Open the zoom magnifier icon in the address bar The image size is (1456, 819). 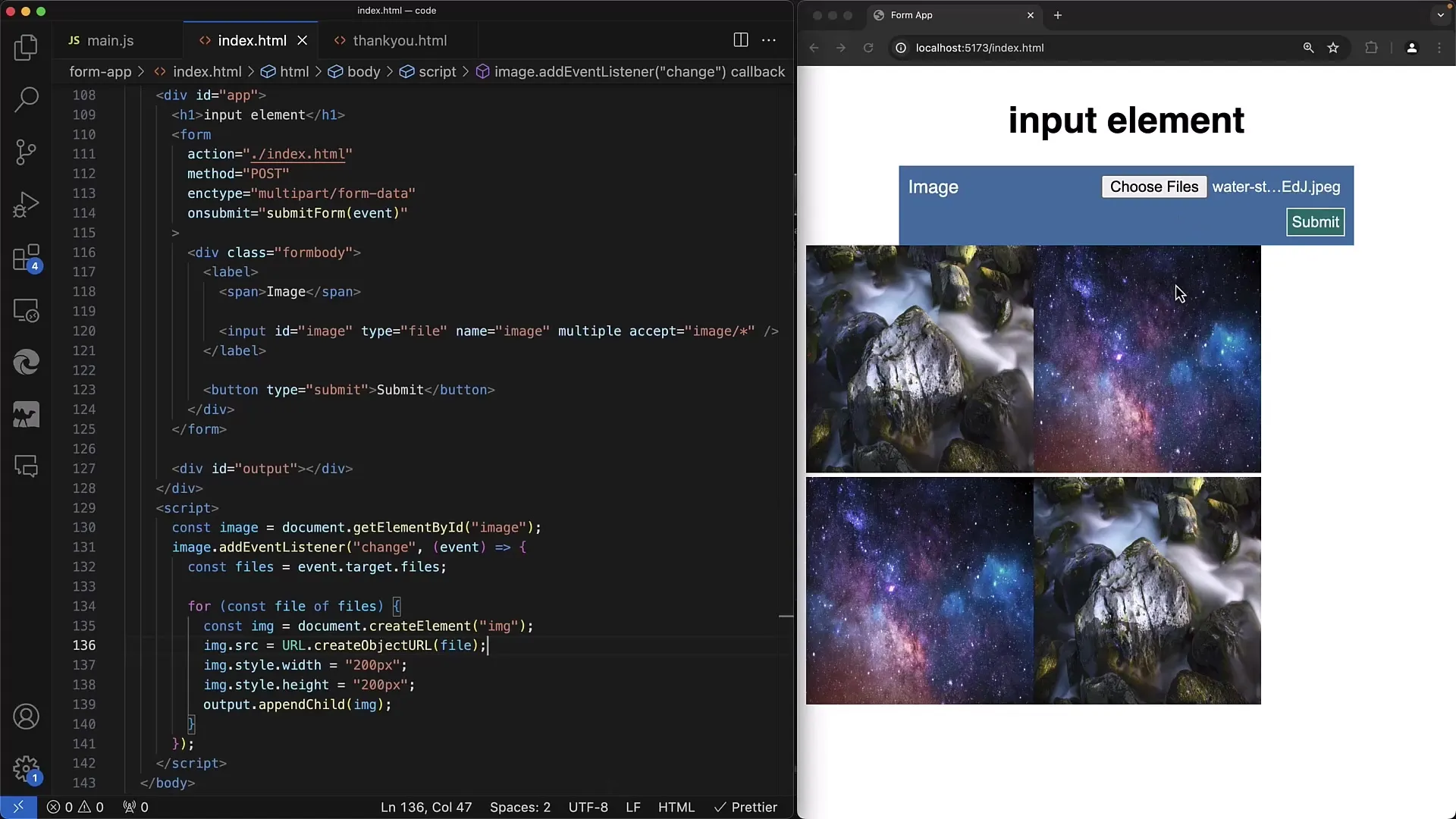[x=1308, y=48]
